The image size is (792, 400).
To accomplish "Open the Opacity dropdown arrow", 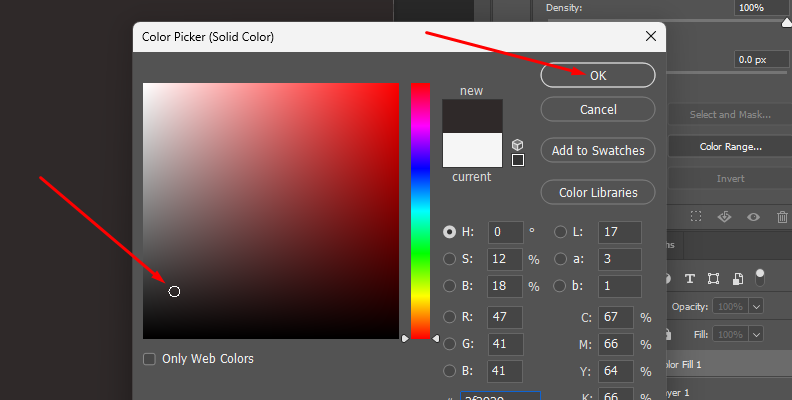I will point(756,306).
